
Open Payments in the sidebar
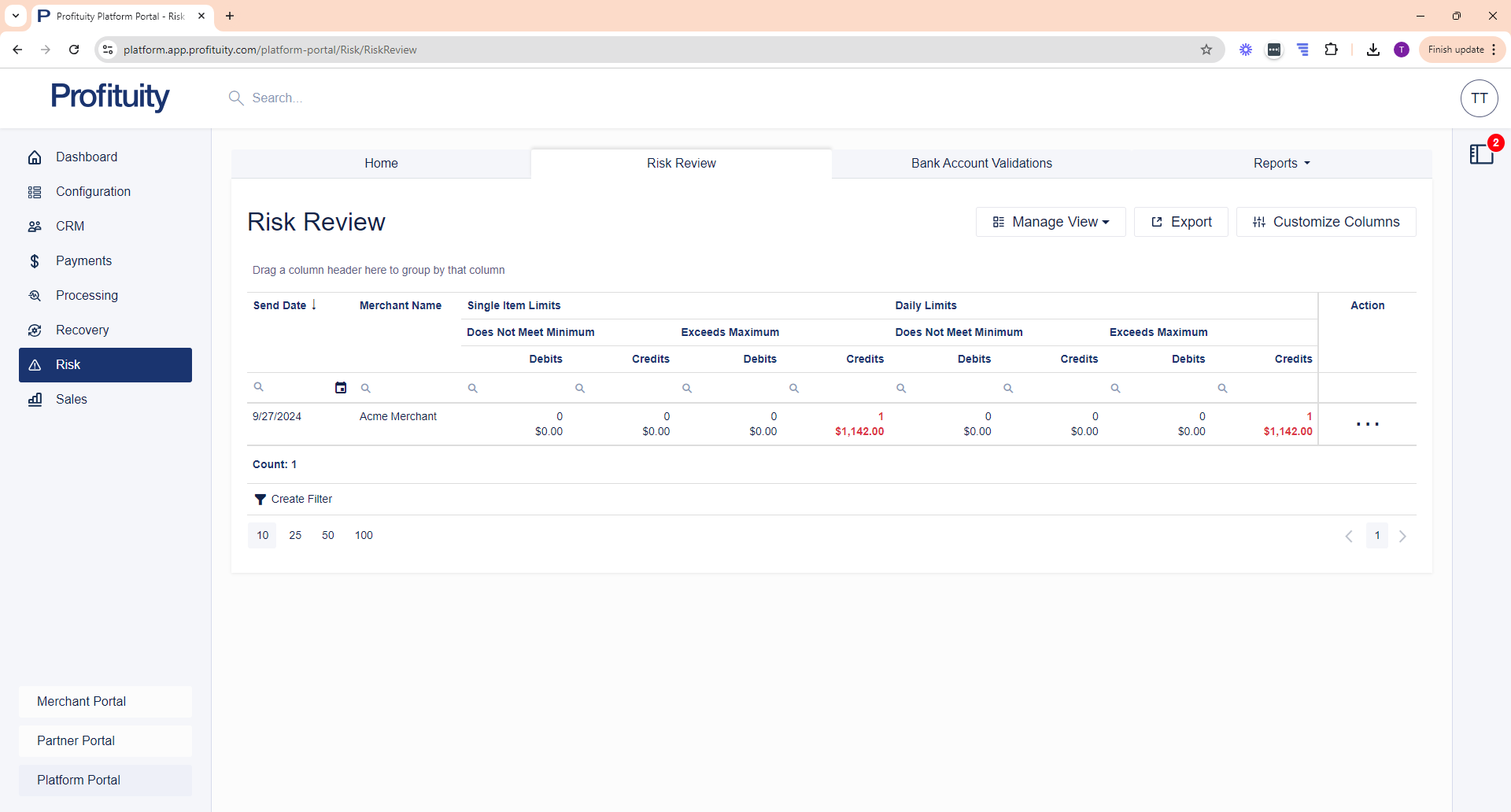83,261
